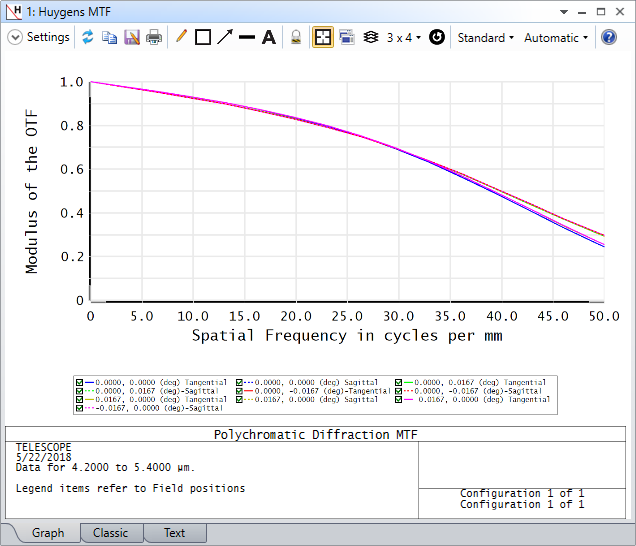Select the rectangle annotation tool
Screen dimensions: 636x546
coord(203,37)
